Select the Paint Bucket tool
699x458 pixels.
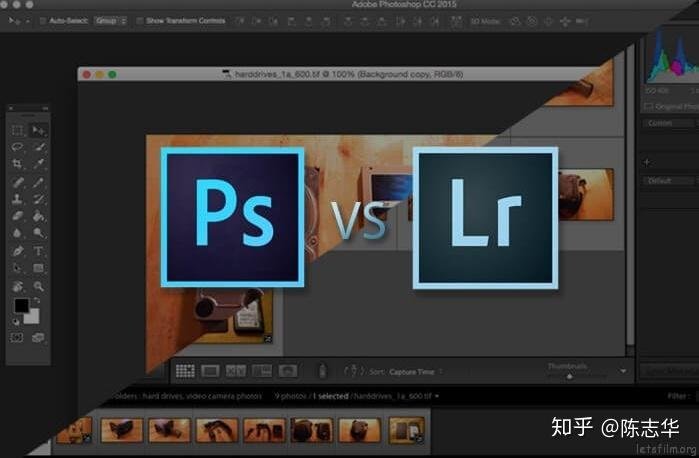coord(38,216)
